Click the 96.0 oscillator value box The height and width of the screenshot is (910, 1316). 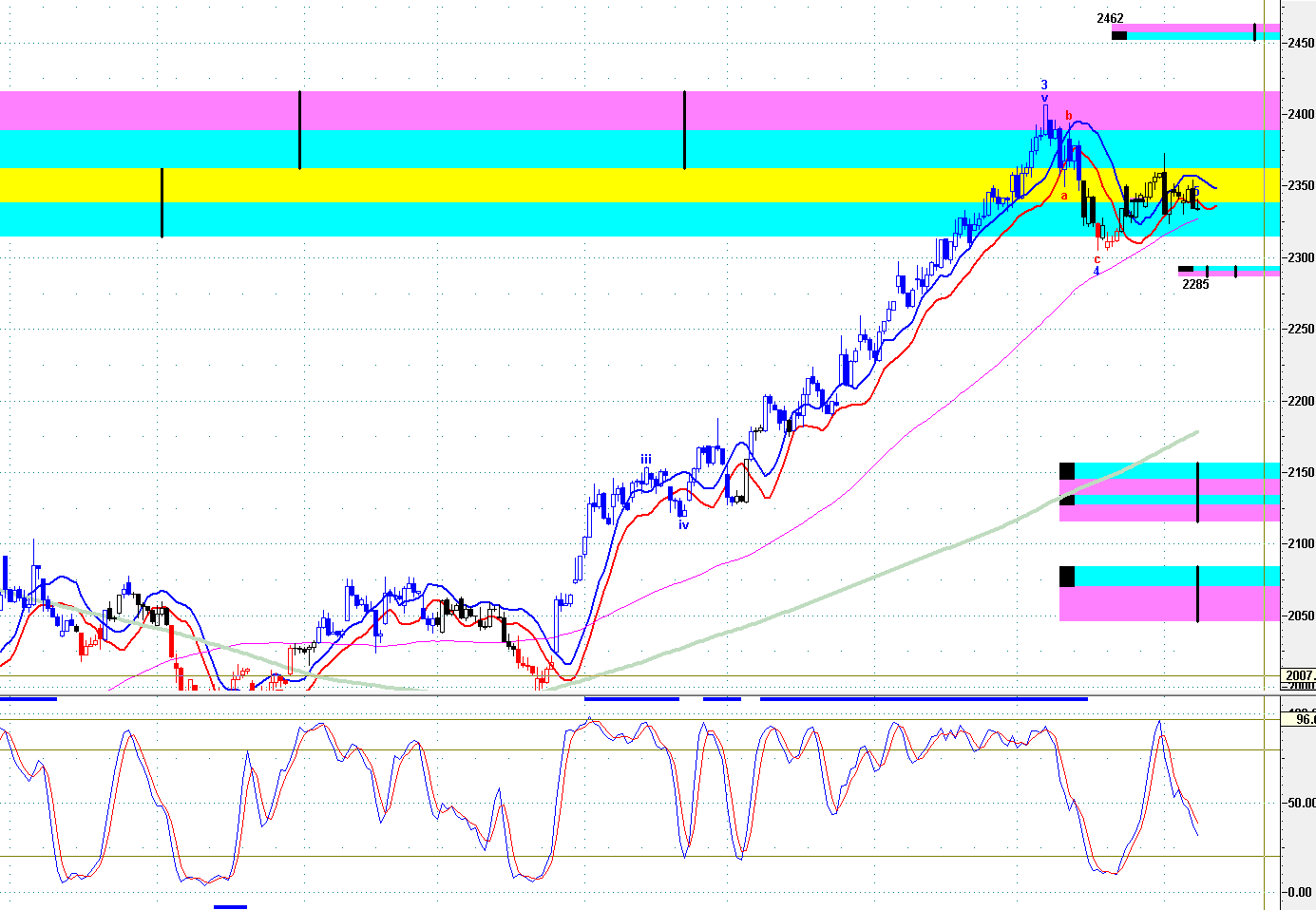click(x=1304, y=720)
